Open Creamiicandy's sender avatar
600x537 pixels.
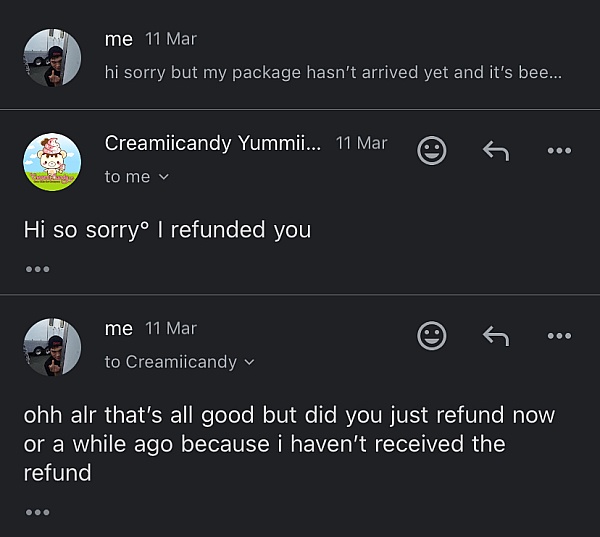pos(52,161)
